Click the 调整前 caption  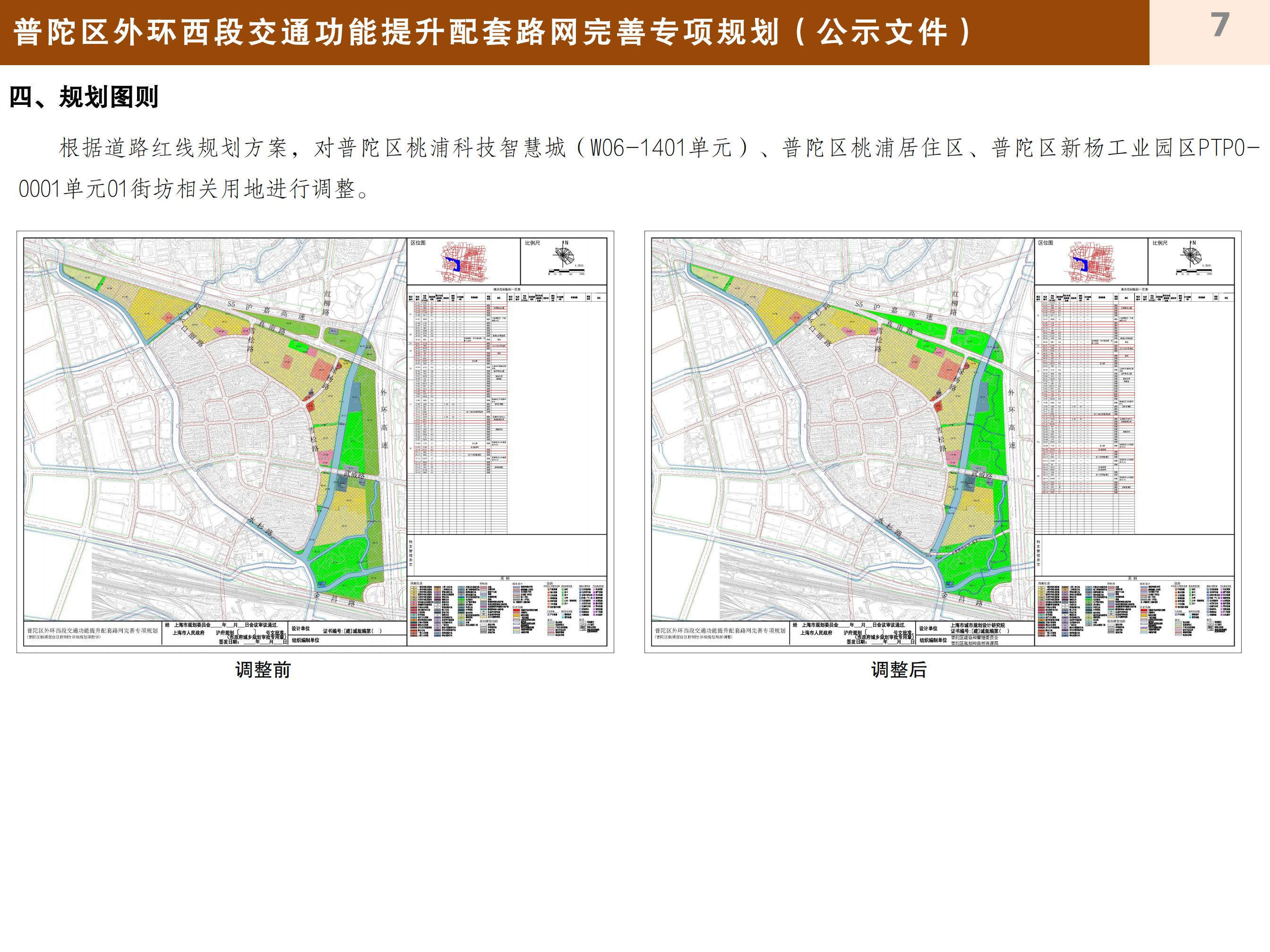263,670
